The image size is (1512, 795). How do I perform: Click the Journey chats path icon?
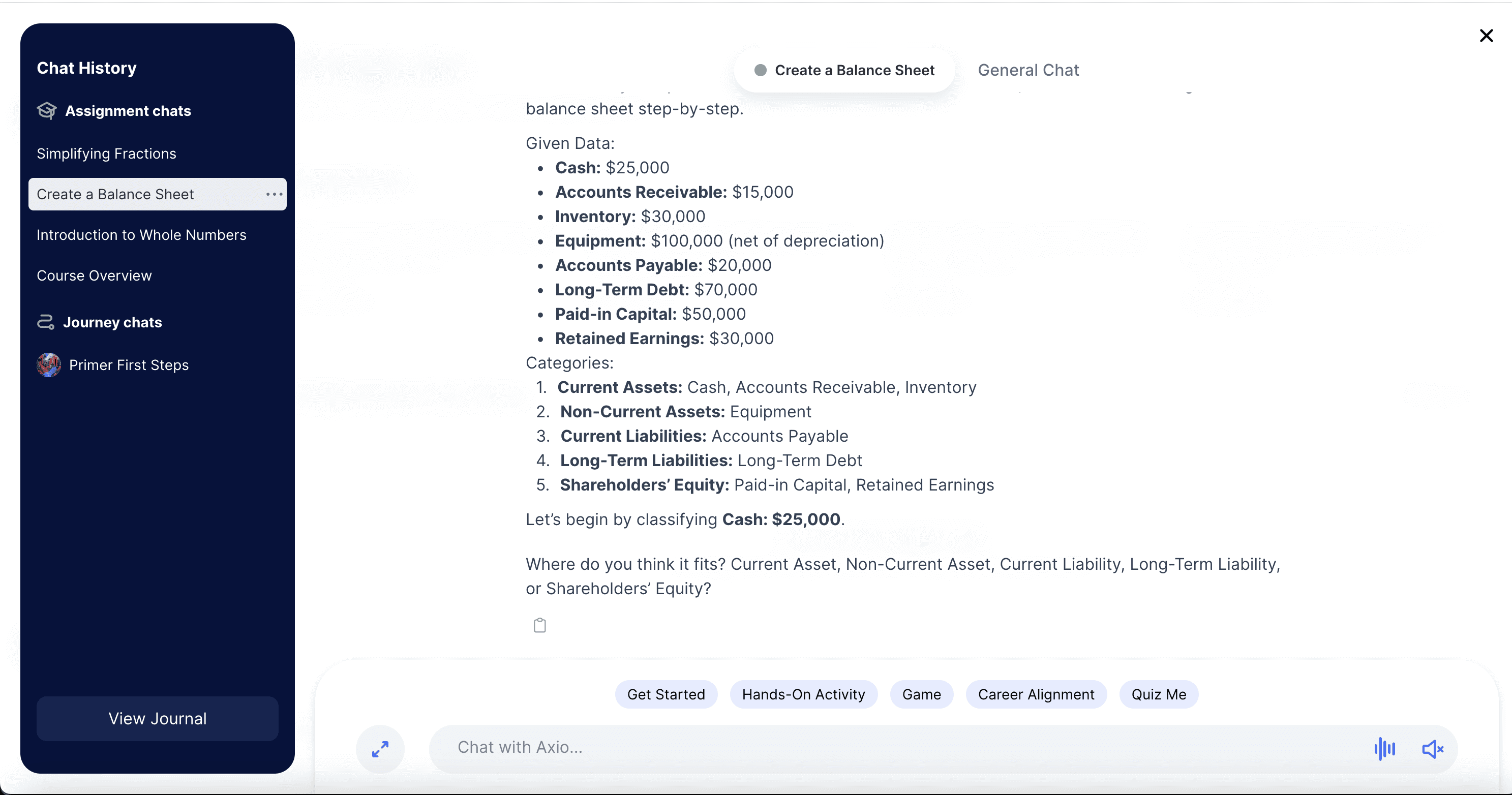(46, 322)
